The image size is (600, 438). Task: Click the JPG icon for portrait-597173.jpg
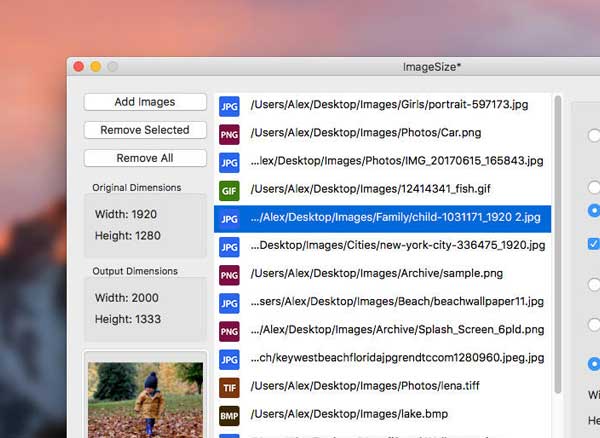pyautogui.click(x=229, y=106)
